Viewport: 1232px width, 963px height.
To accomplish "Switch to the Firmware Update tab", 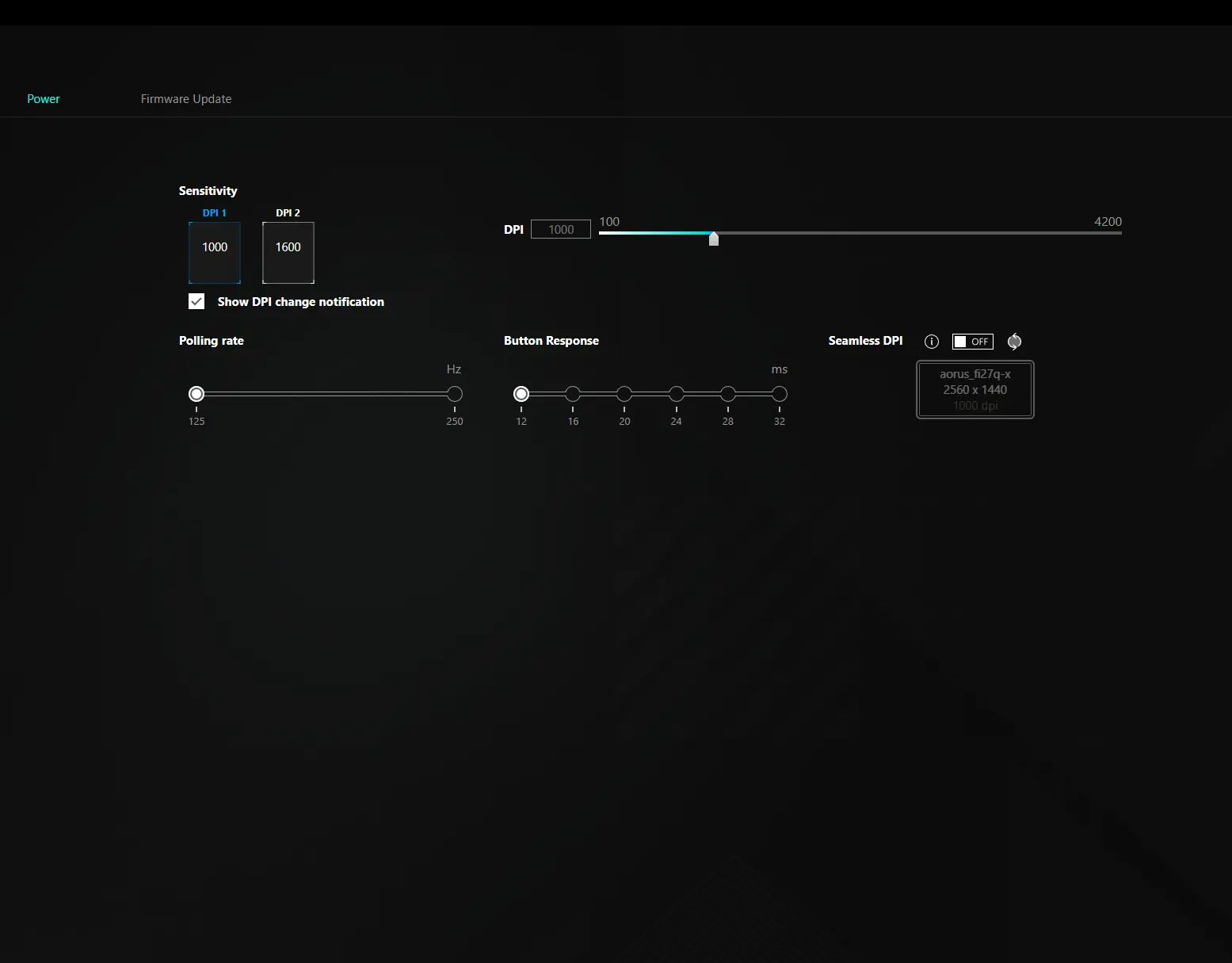I will click(x=186, y=99).
